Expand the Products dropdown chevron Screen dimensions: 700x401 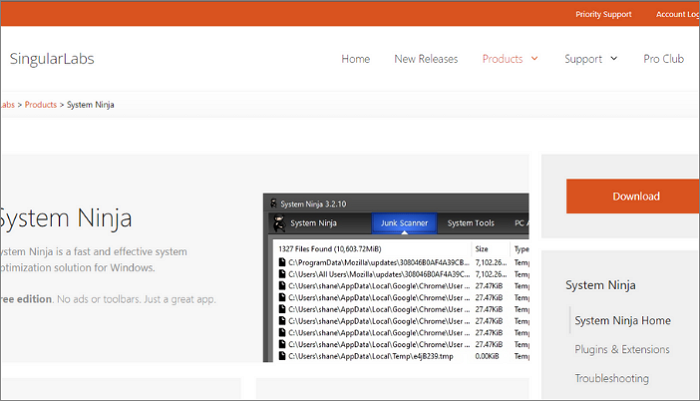[535, 59]
